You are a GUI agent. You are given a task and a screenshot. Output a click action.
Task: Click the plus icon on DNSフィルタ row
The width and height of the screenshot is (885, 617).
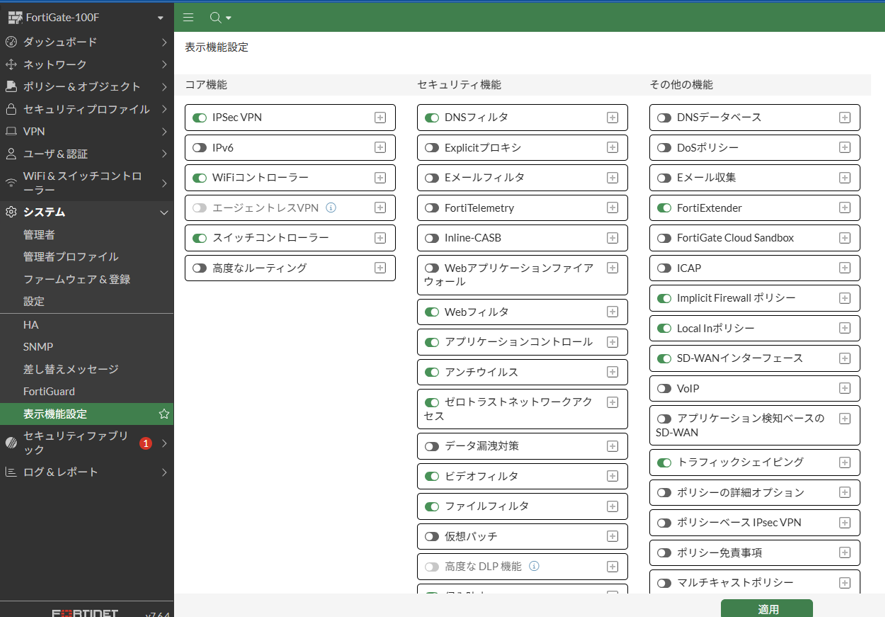pyautogui.click(x=612, y=117)
